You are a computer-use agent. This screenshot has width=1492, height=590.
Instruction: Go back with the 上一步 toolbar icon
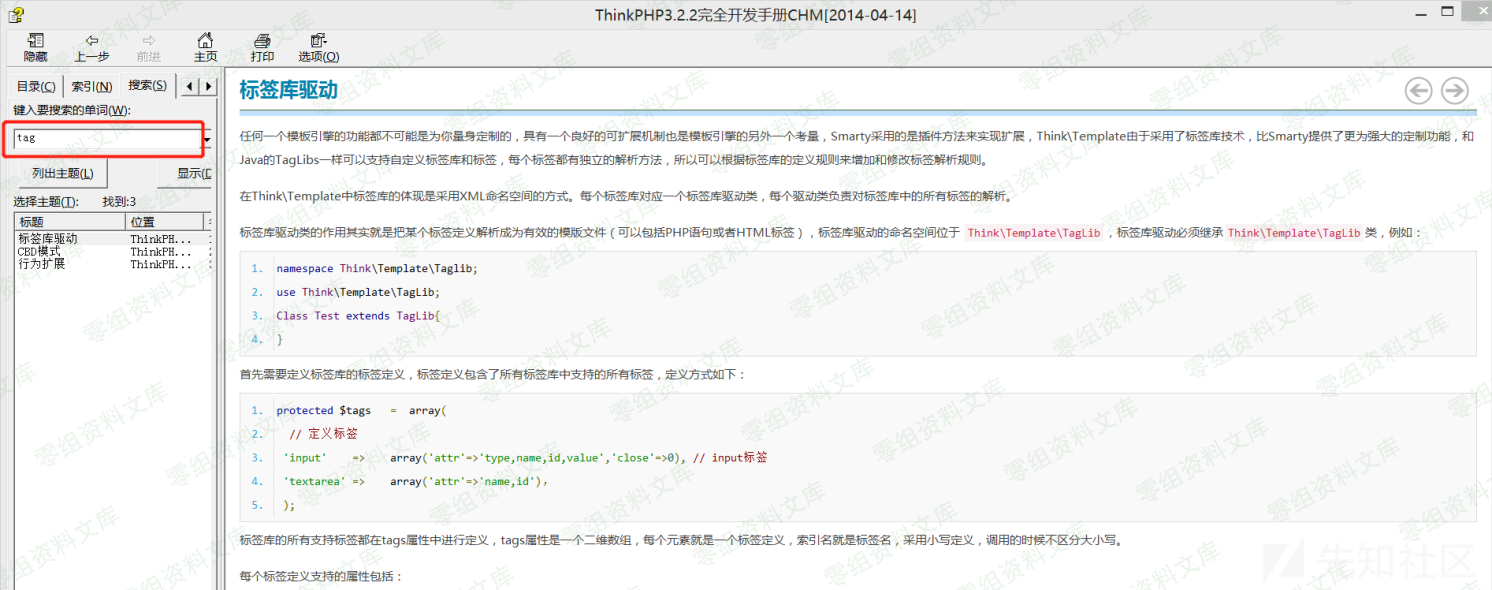(92, 47)
